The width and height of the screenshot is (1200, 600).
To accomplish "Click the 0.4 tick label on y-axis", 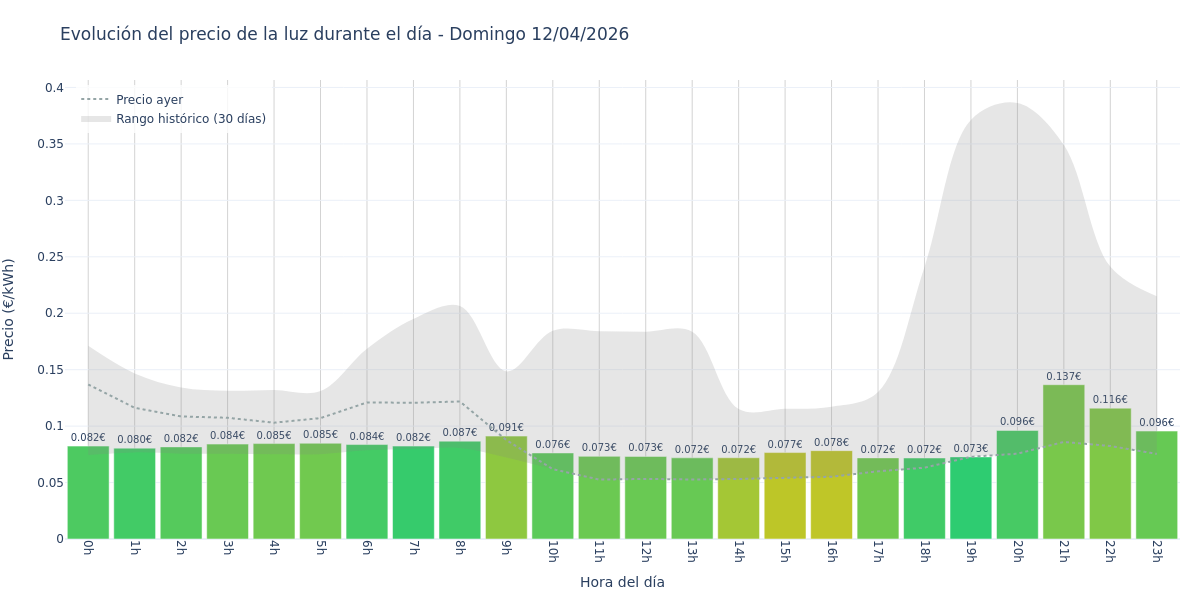I will point(54,88).
